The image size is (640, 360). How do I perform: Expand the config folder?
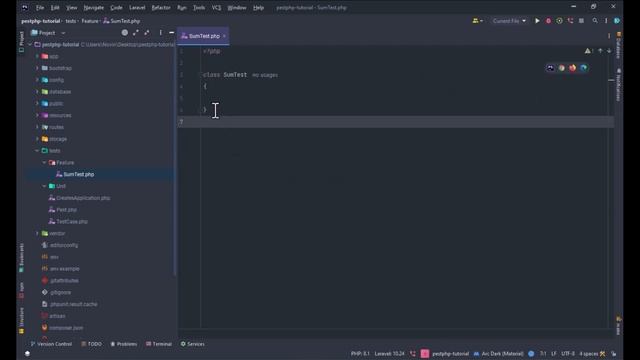(37, 80)
